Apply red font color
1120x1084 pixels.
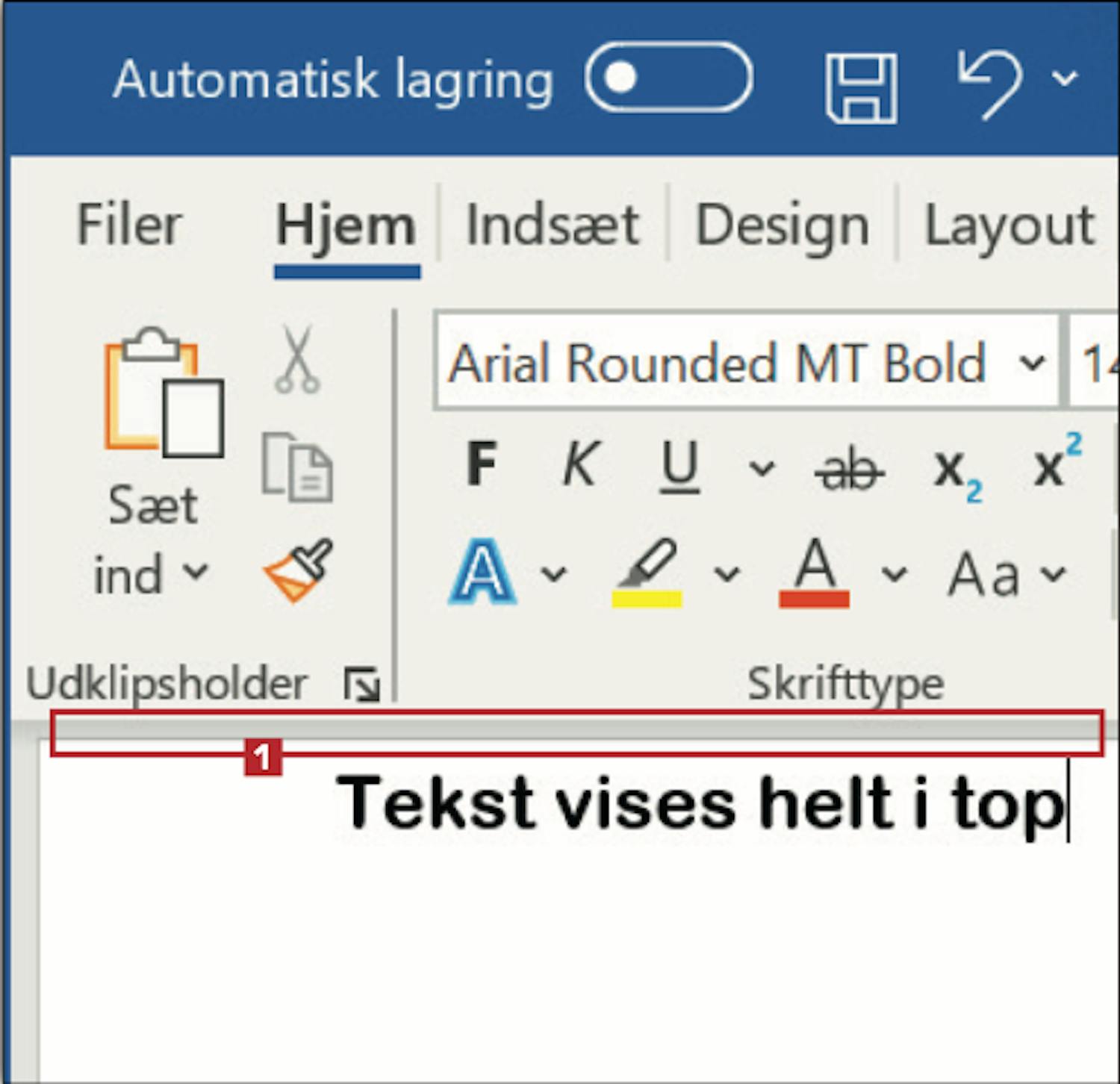[814, 572]
